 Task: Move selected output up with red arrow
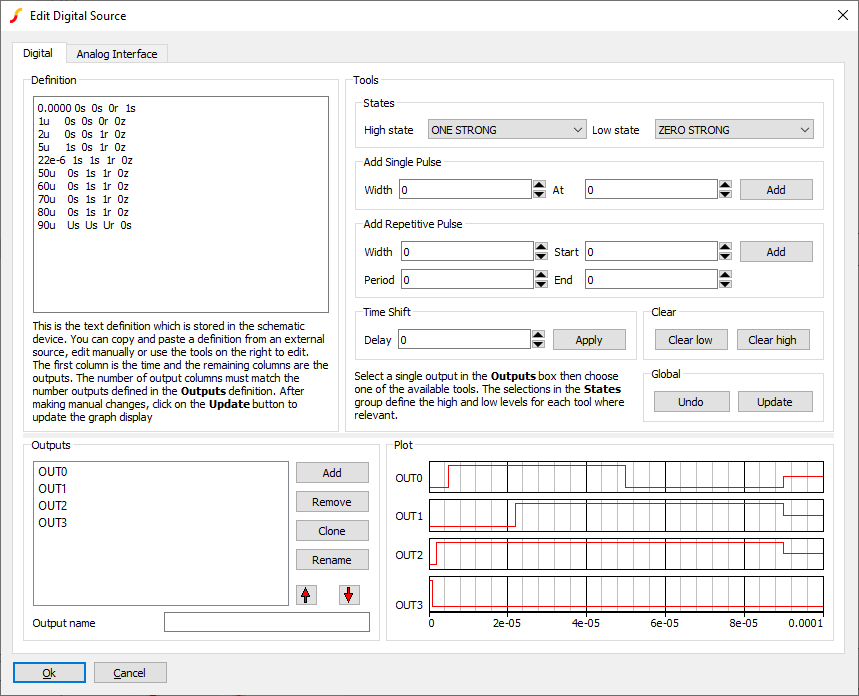pyautogui.click(x=307, y=595)
